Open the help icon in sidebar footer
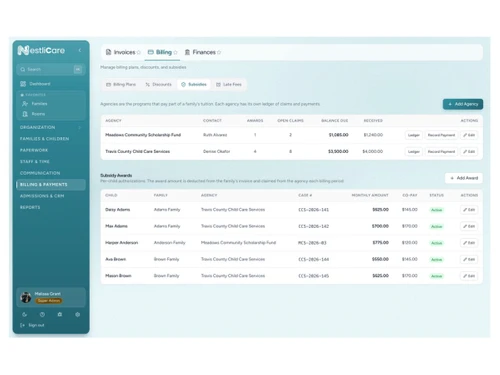500x375 pixels. pos(42,314)
